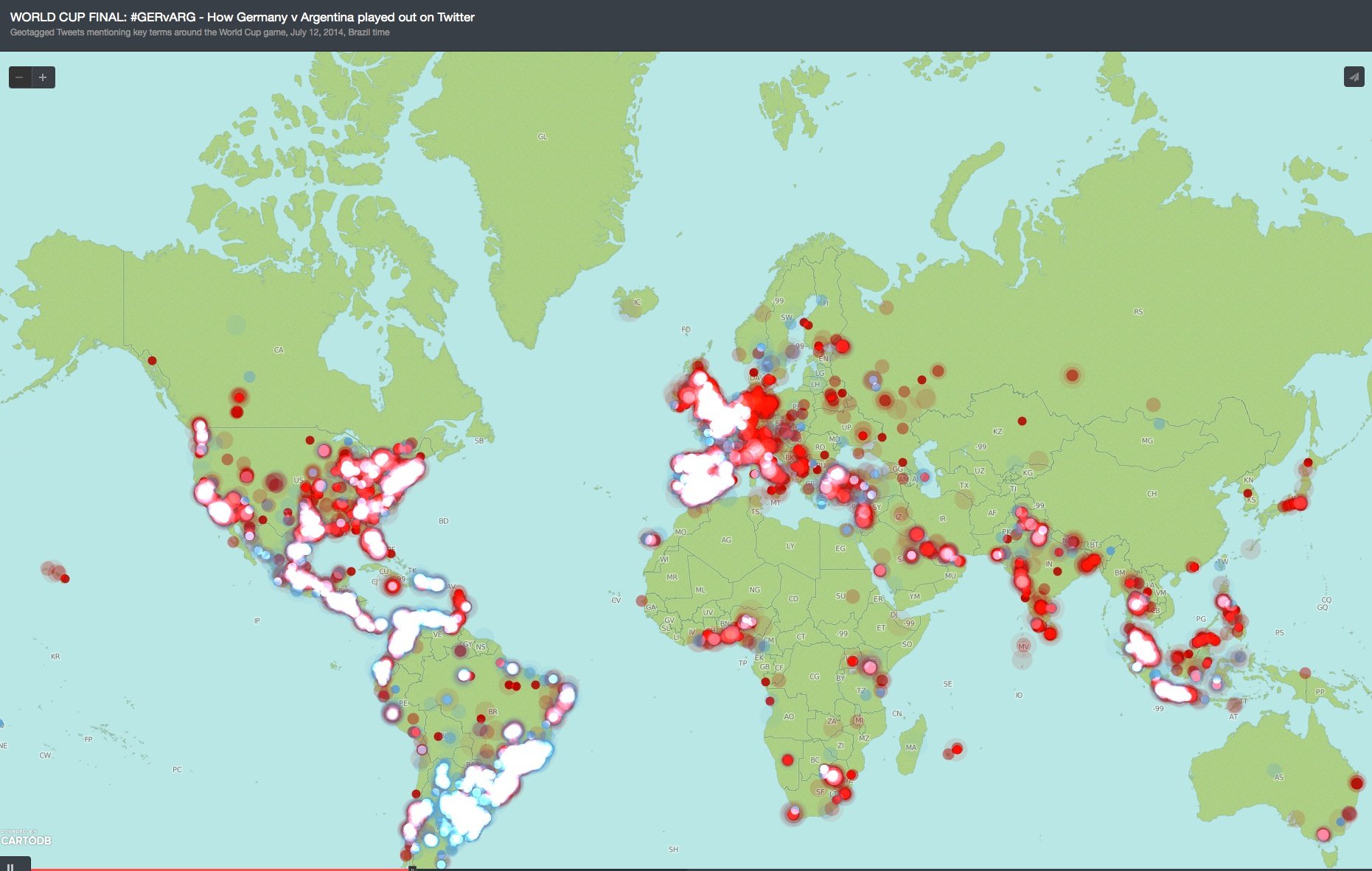Screen dimensions: 1372x871
Task: Zoom in the map with plus button
Action: (43, 77)
